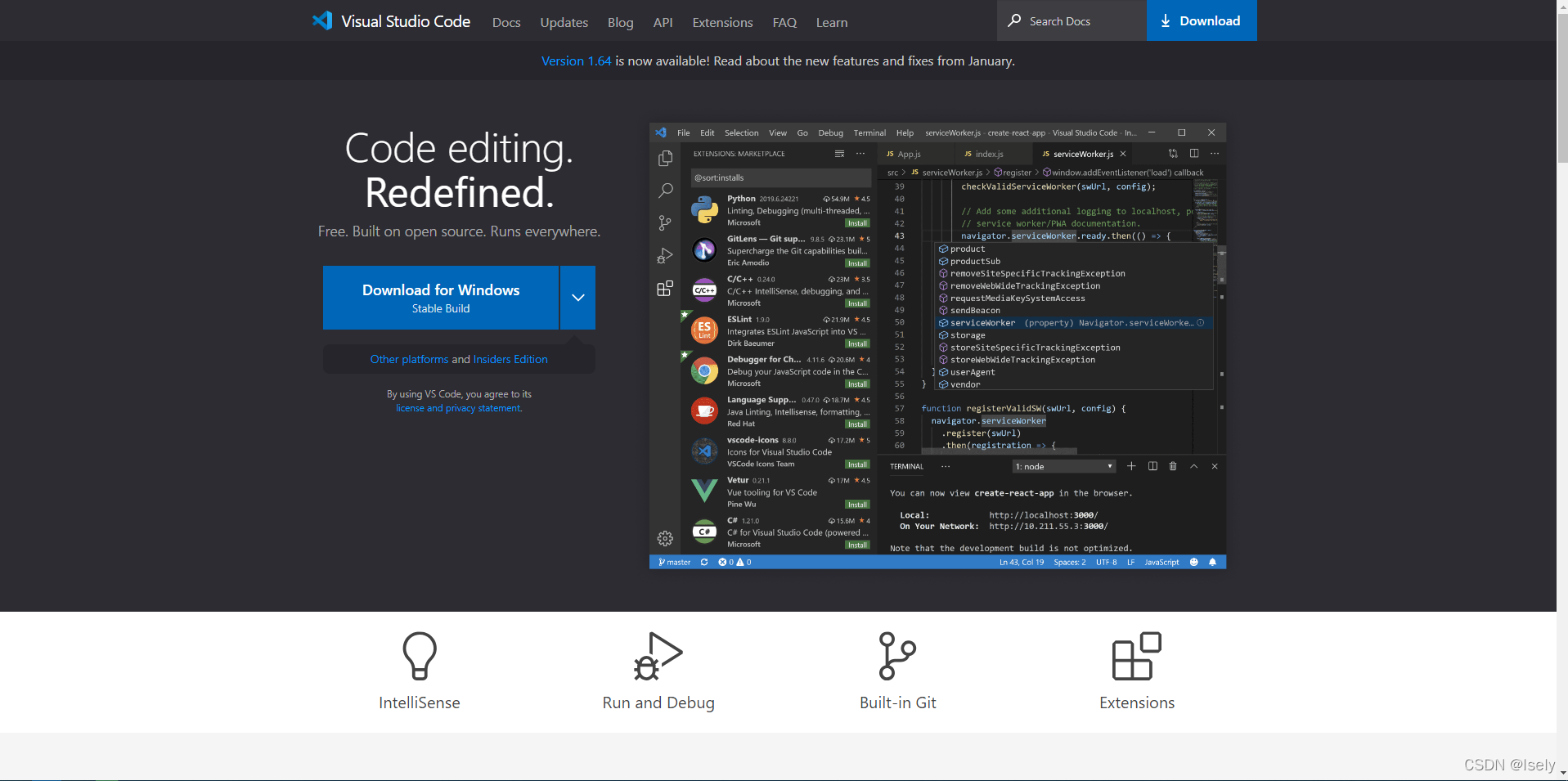
Task: Open the Other platforms link
Action: coord(409,359)
